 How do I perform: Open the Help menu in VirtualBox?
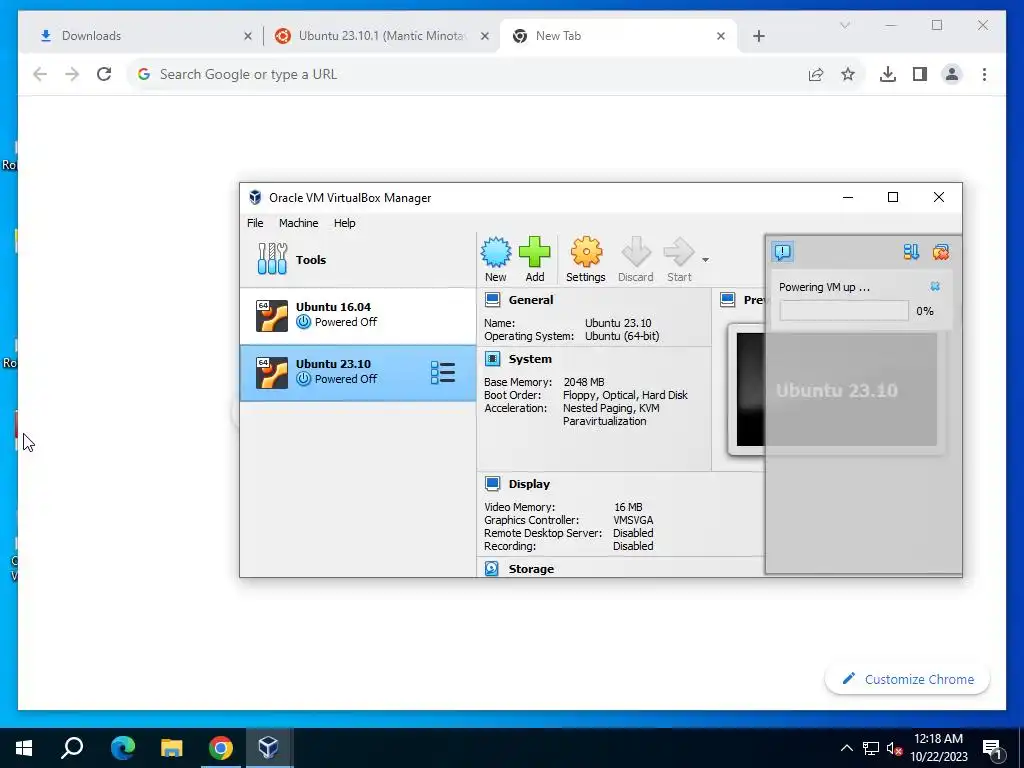(x=345, y=223)
